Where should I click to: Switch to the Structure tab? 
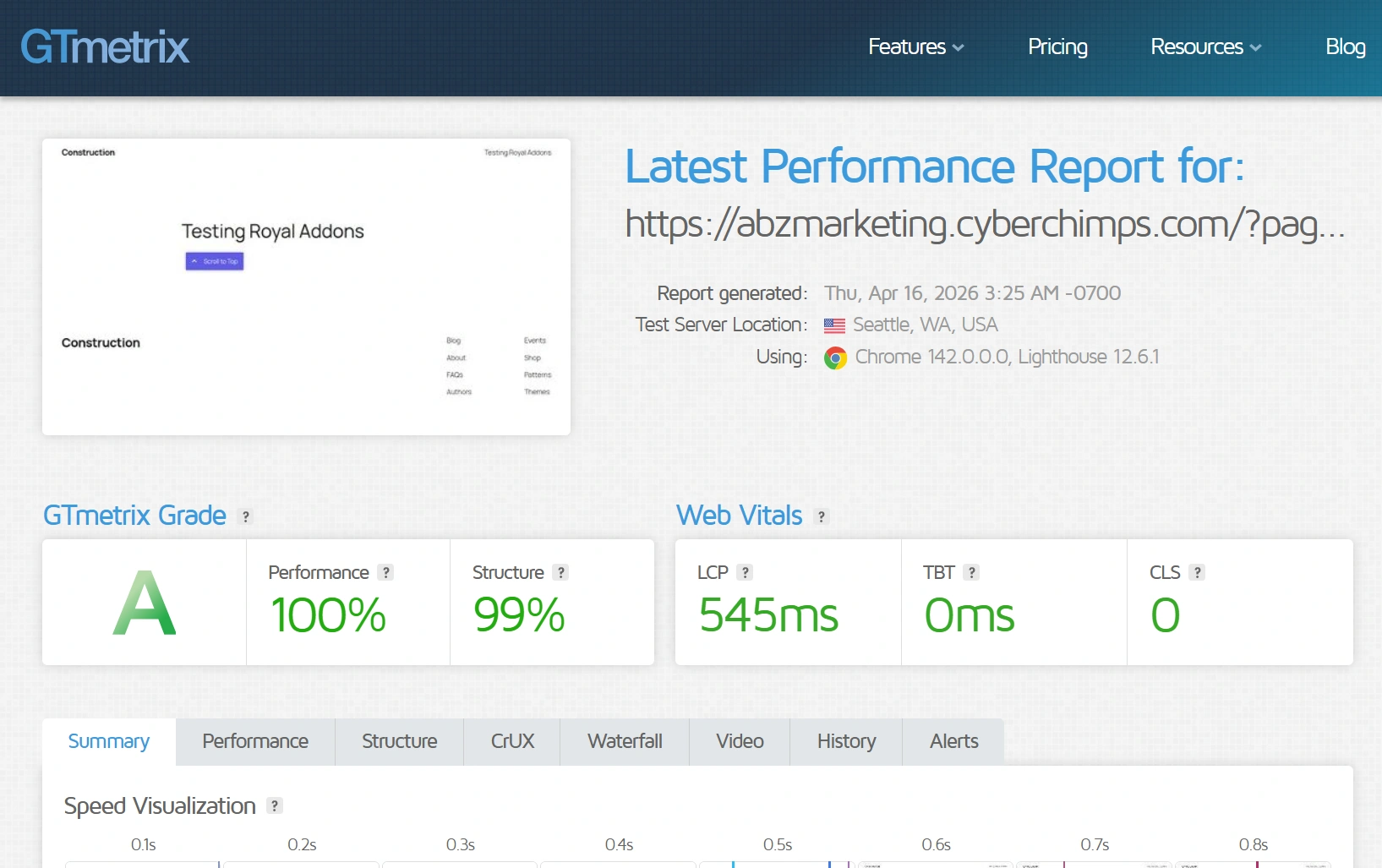[400, 741]
